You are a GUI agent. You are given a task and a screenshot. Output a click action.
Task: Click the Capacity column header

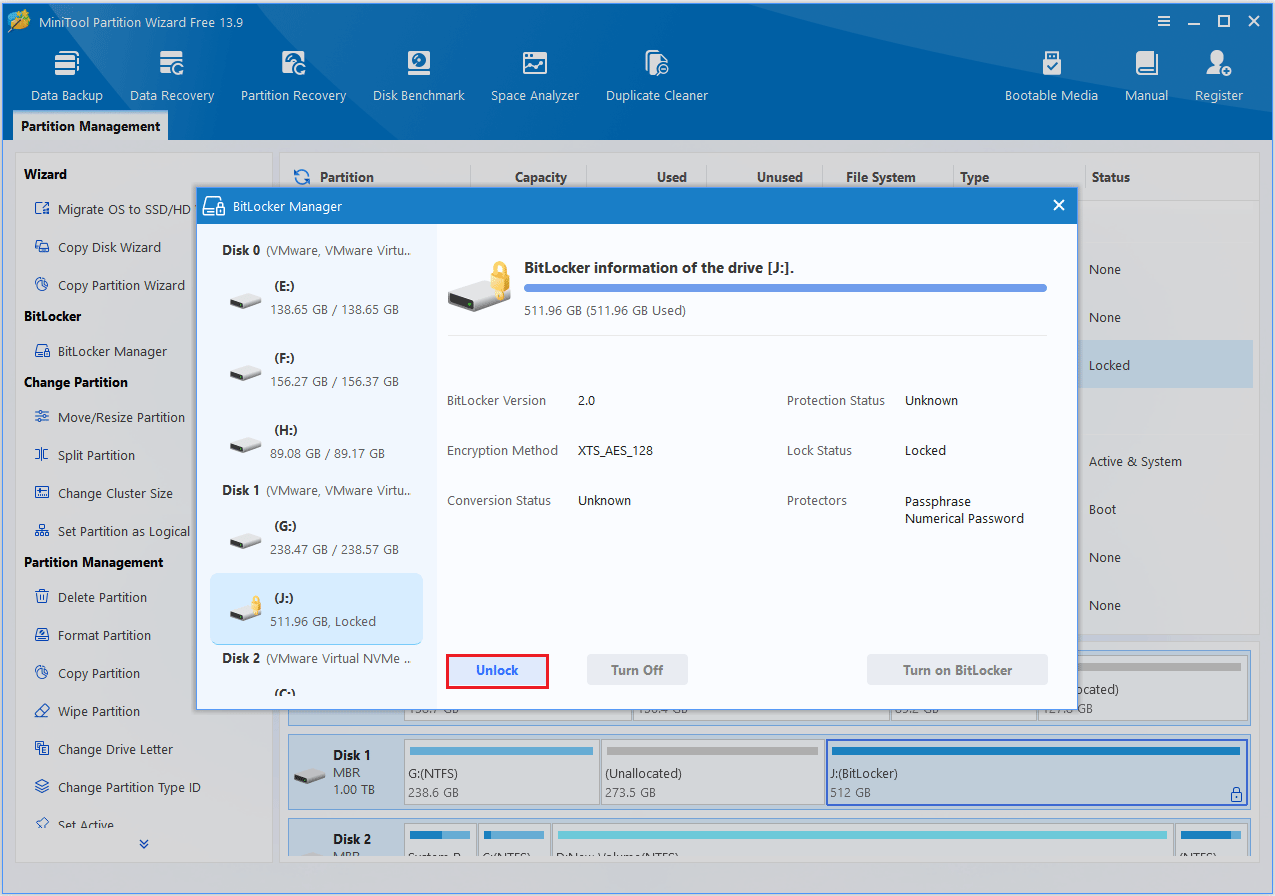click(541, 177)
